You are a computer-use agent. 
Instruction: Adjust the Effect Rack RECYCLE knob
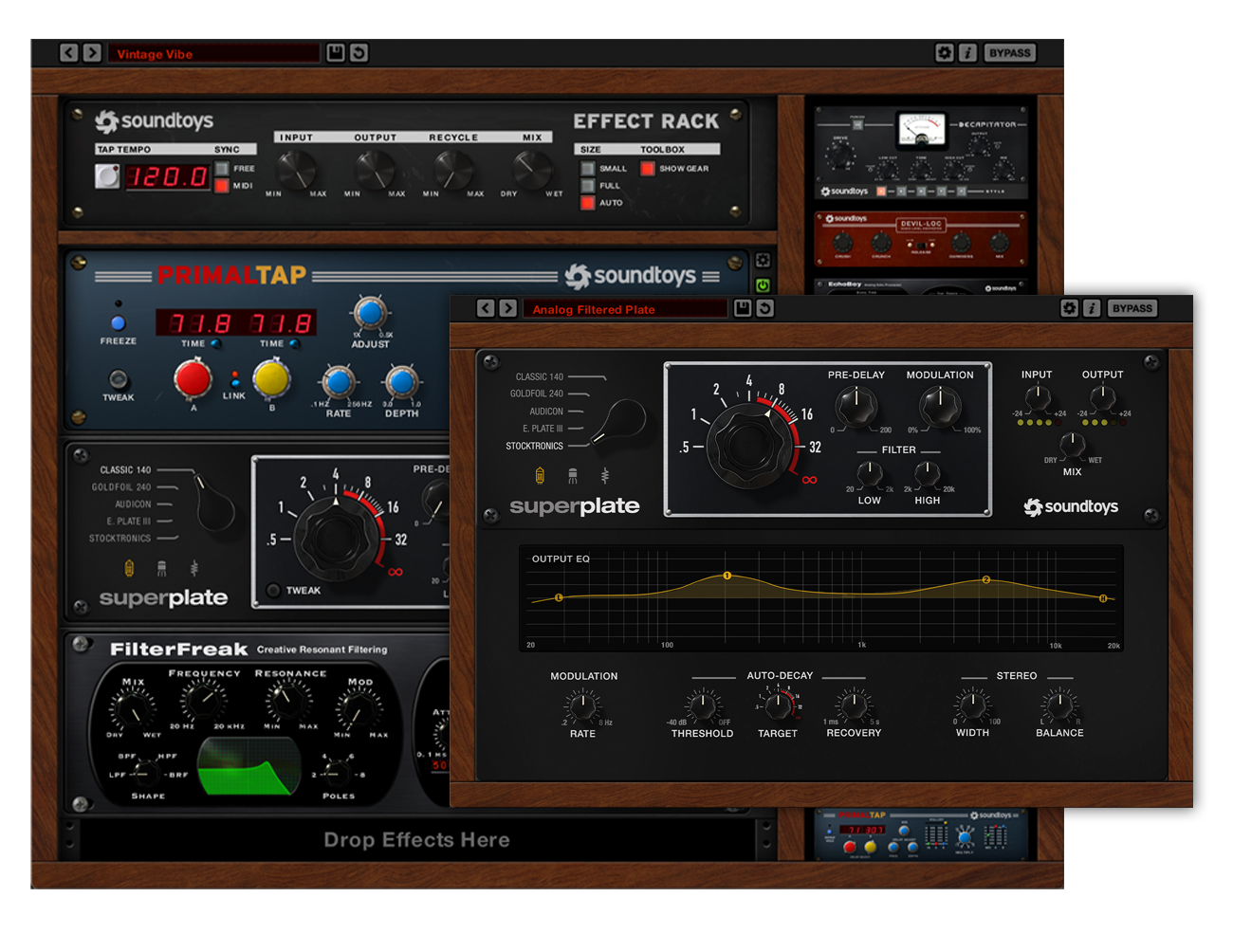pyautogui.click(x=453, y=170)
